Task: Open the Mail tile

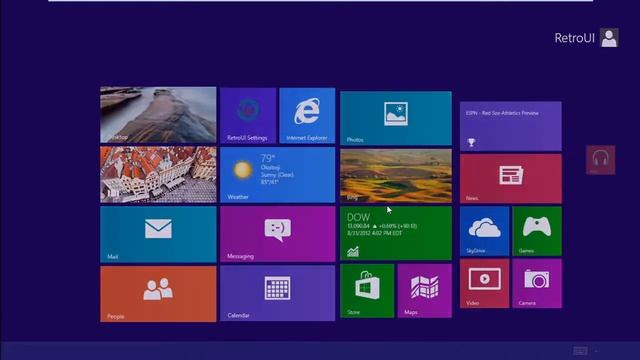Action: click(x=158, y=234)
